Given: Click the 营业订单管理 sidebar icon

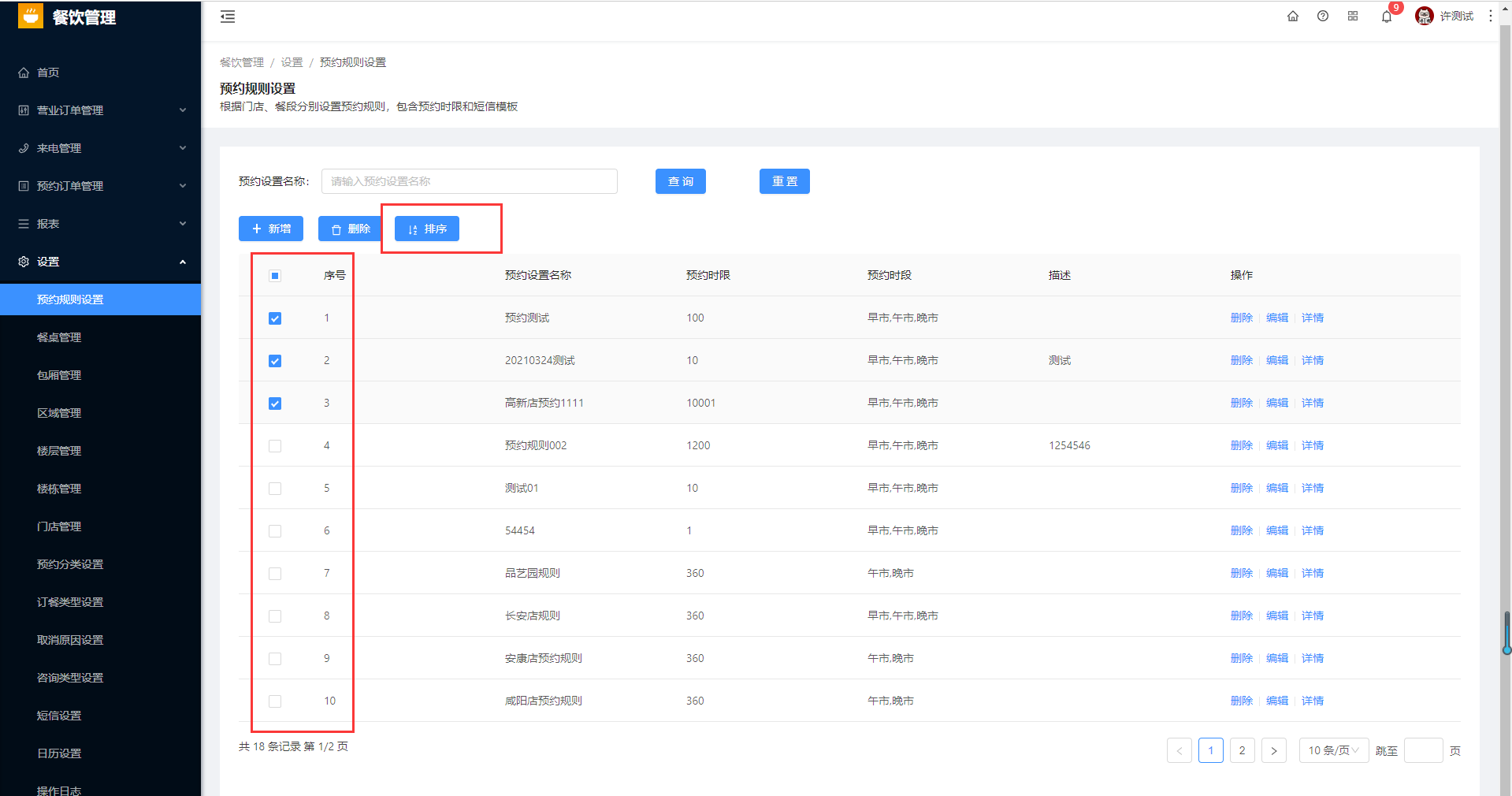Looking at the screenshot, I should 24,110.
